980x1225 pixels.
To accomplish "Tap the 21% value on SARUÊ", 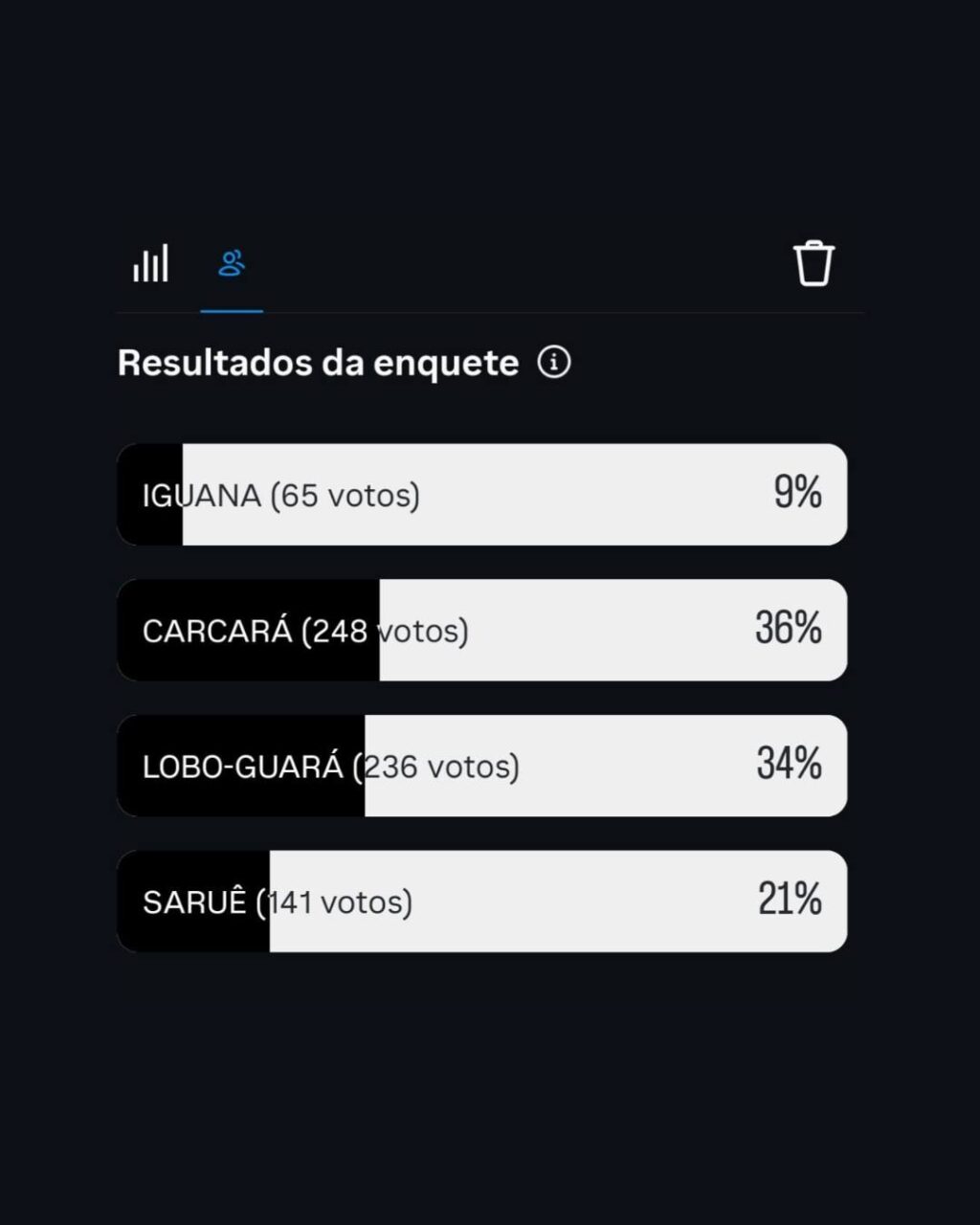I will [790, 901].
